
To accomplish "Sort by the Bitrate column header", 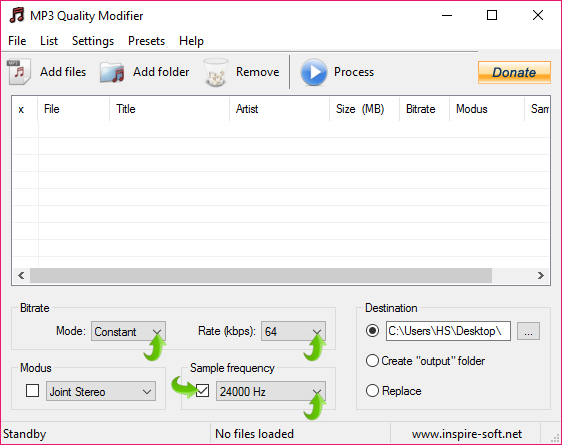I will tap(424, 109).
